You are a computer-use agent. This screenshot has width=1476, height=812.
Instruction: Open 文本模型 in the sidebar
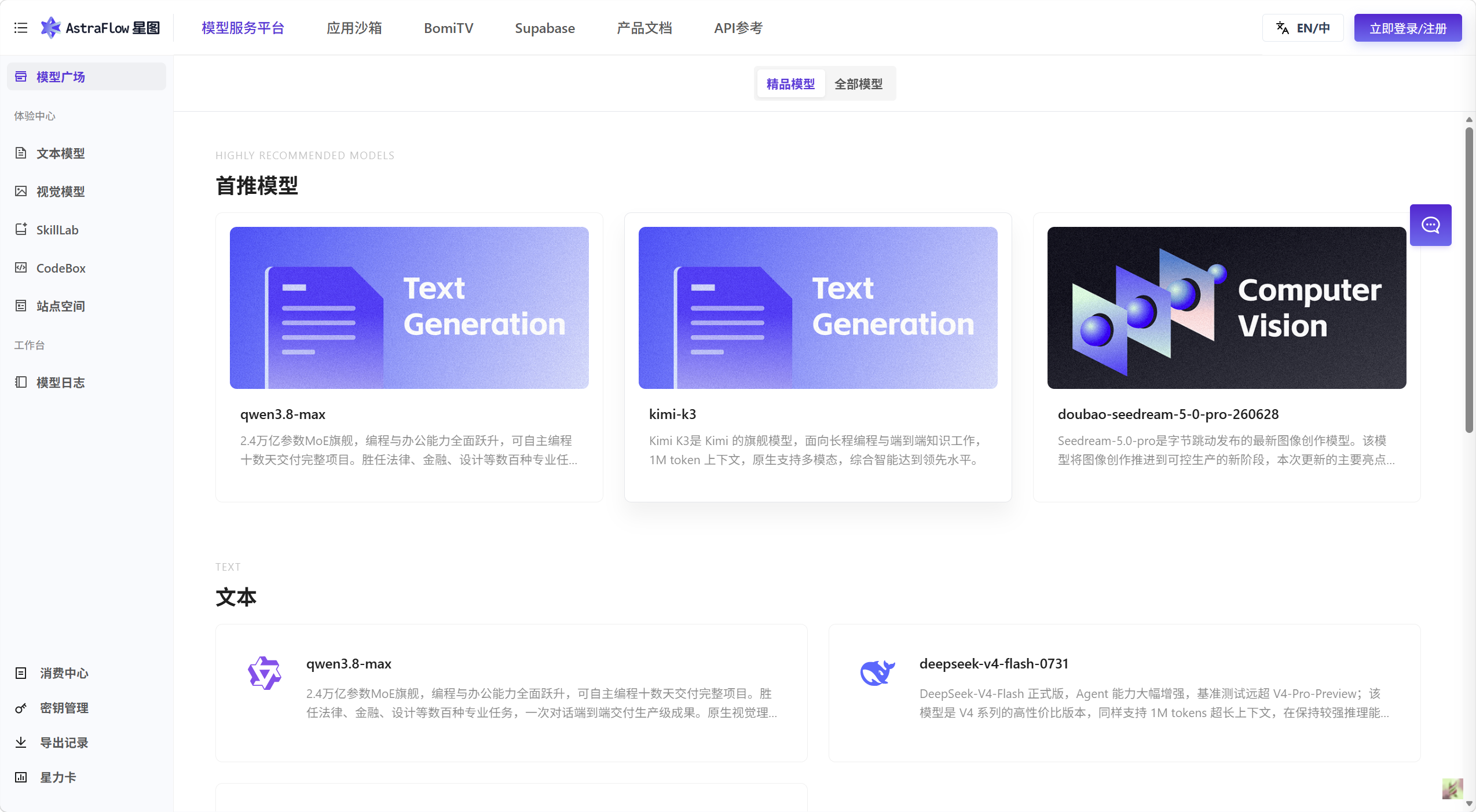click(x=86, y=153)
